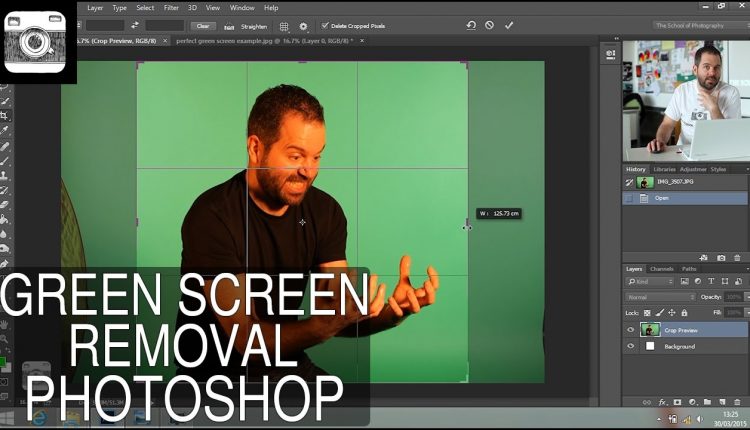Click the Straighten level icon

pyautogui.click(x=229, y=27)
